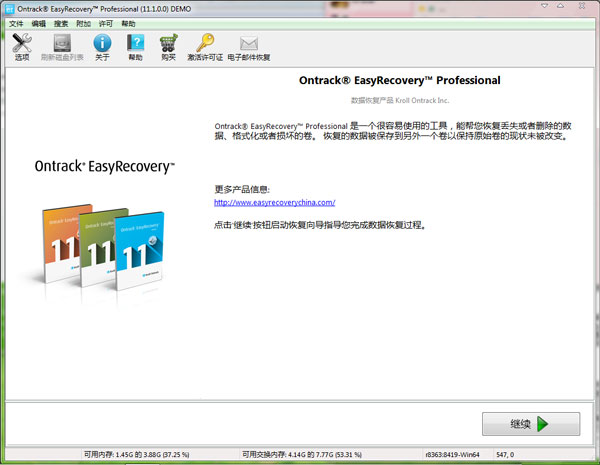Click the 可用交换内存 status bar entry
Viewport: 600px width, 465px height.
click(x=302, y=455)
